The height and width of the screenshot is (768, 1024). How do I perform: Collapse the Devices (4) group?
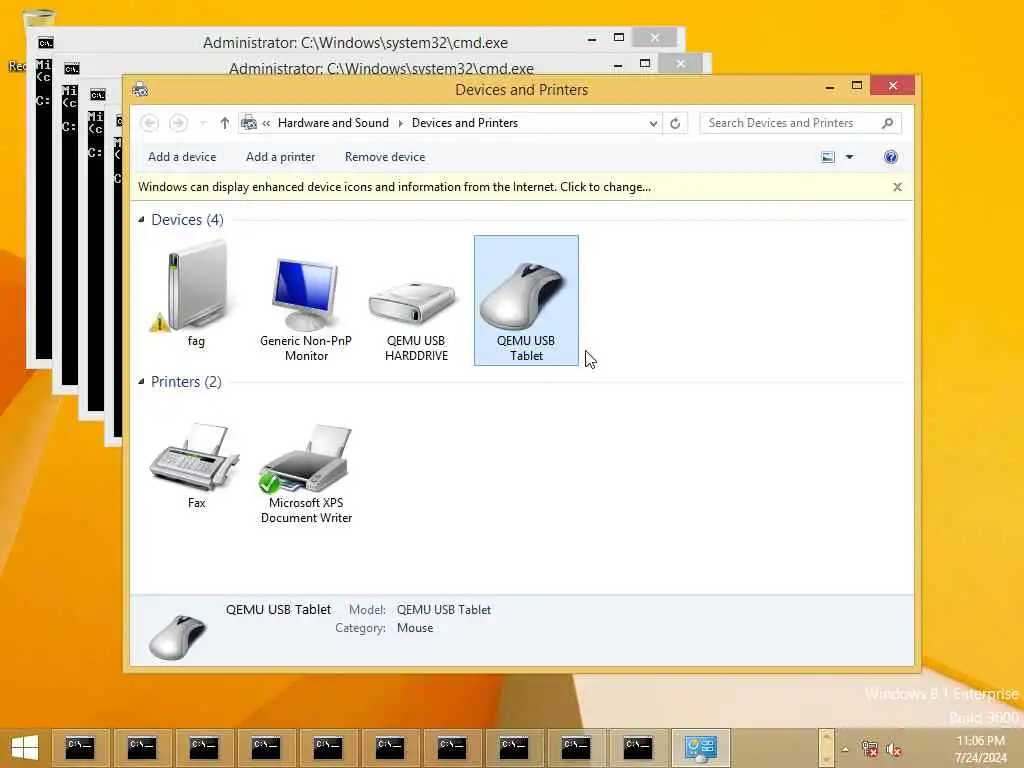[141, 220]
